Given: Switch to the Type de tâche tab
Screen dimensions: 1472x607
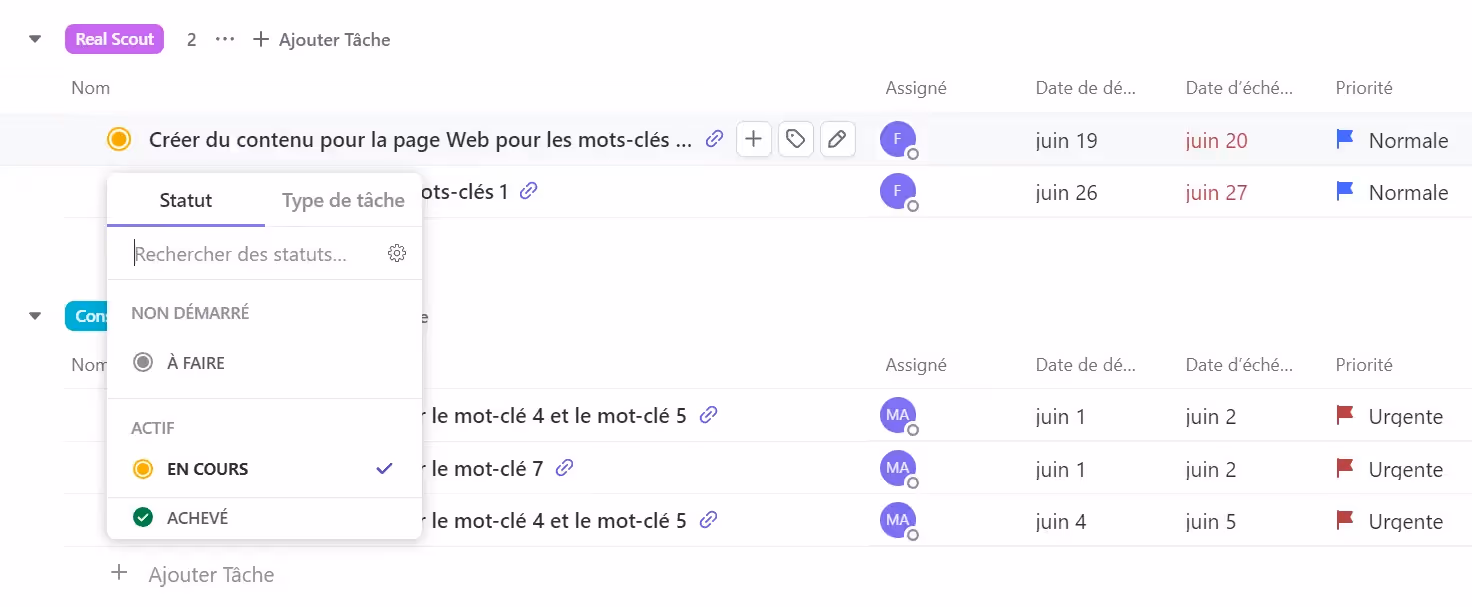Looking at the screenshot, I should point(342,200).
